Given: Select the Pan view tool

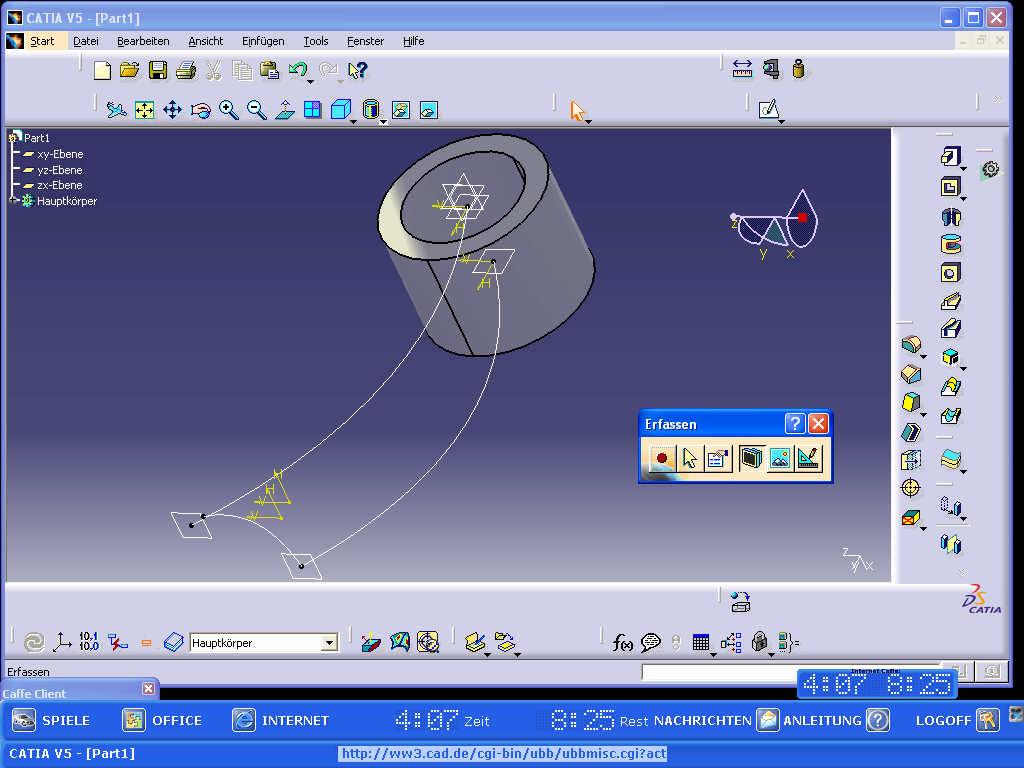Looking at the screenshot, I should [172, 110].
